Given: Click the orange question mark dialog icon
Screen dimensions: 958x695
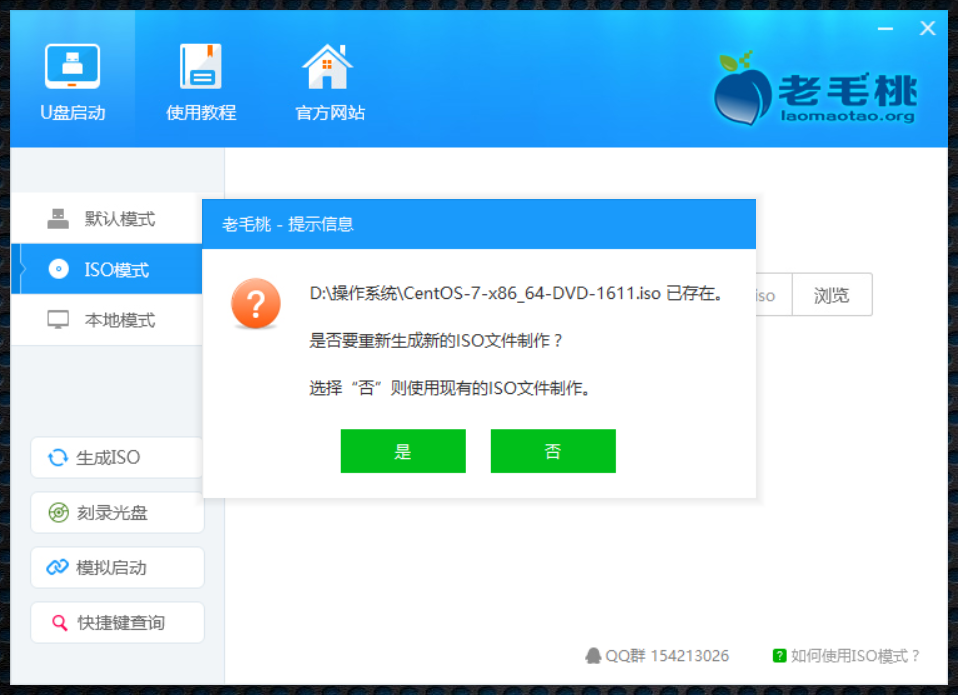Looking at the screenshot, I should point(256,304).
